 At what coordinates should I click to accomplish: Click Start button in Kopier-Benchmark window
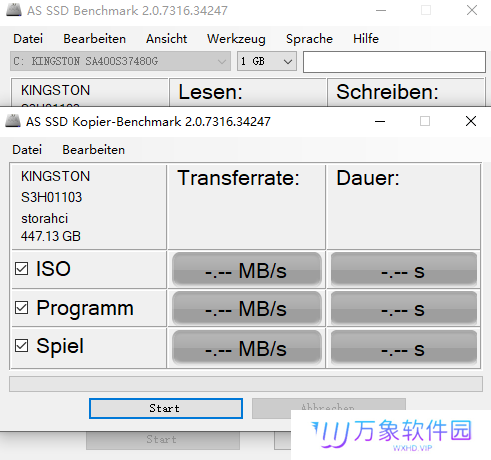point(166,408)
